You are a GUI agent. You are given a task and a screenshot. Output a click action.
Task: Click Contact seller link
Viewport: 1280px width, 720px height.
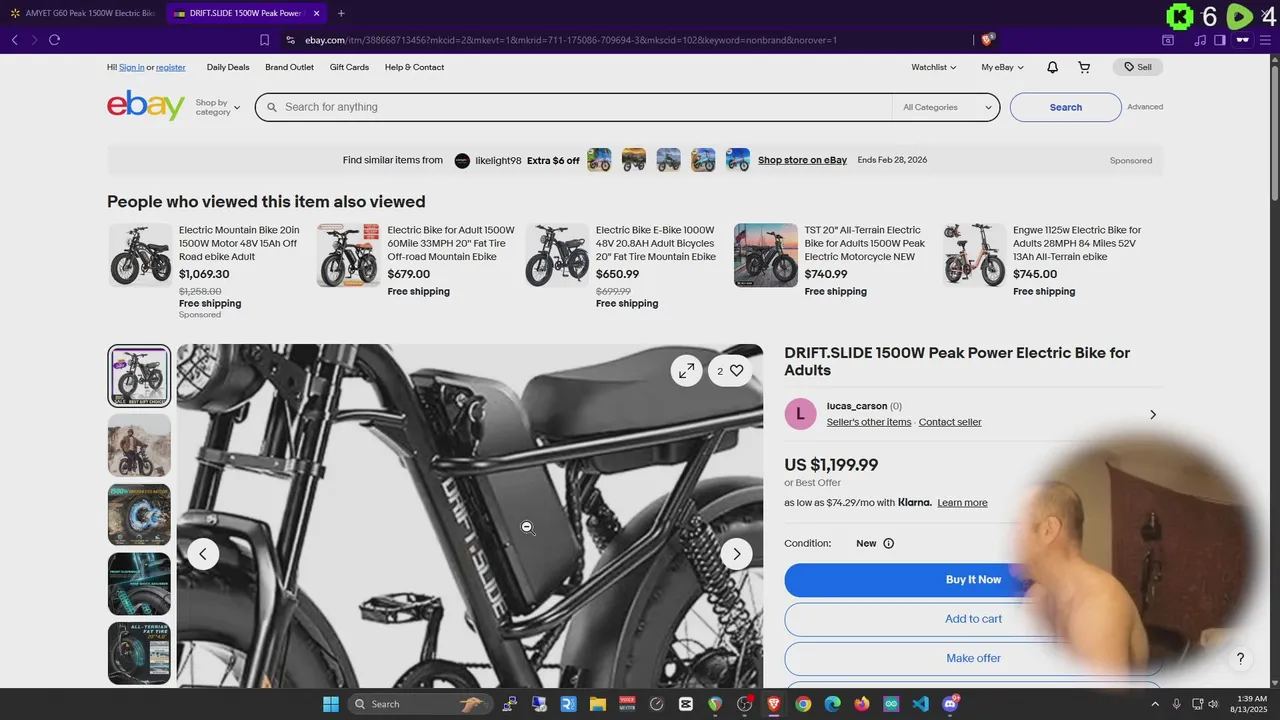[x=950, y=422]
